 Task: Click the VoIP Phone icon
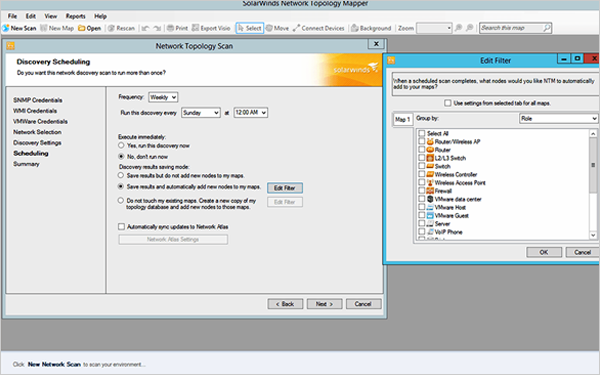tap(430, 232)
